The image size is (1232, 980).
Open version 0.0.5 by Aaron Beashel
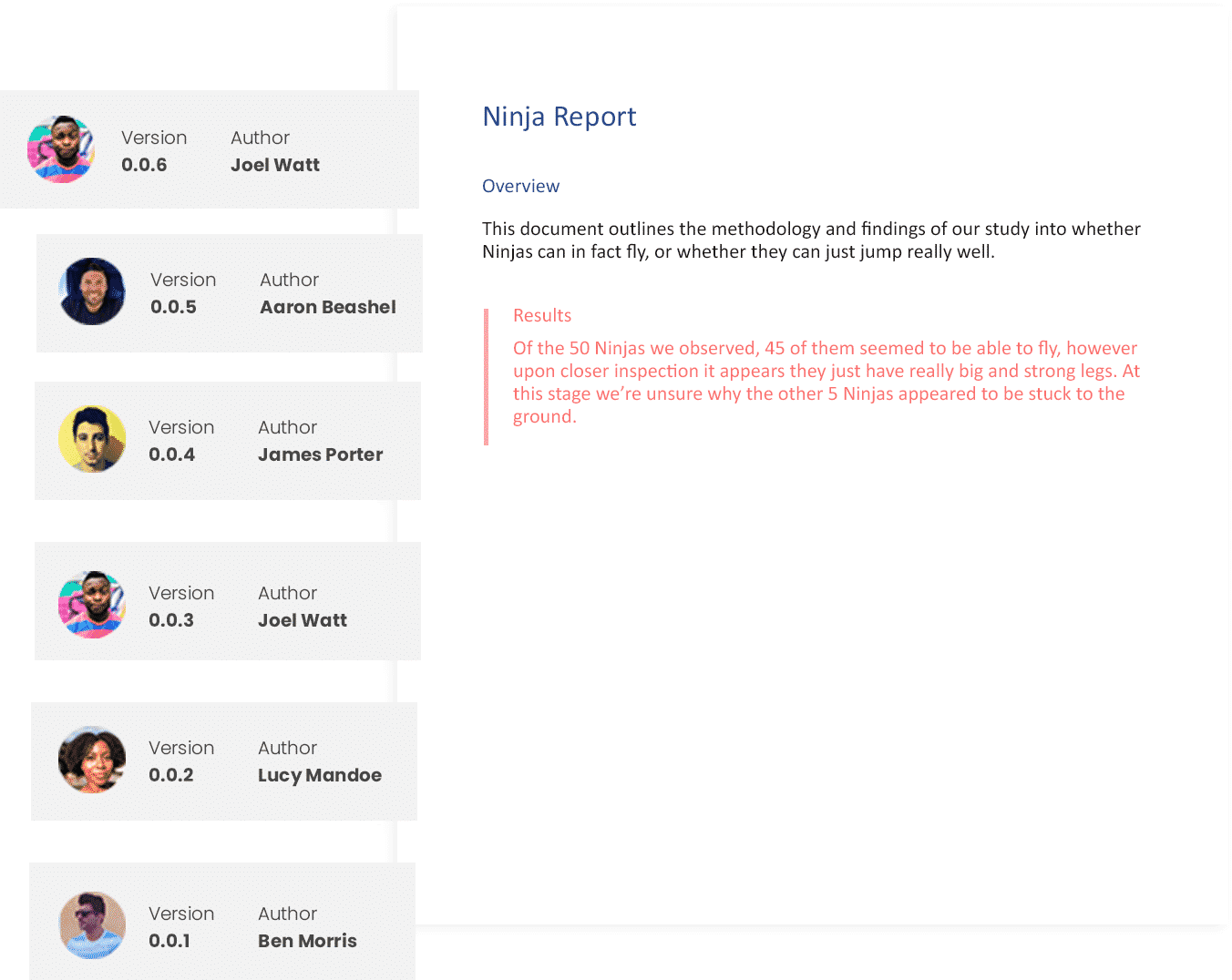pyautogui.click(x=228, y=293)
